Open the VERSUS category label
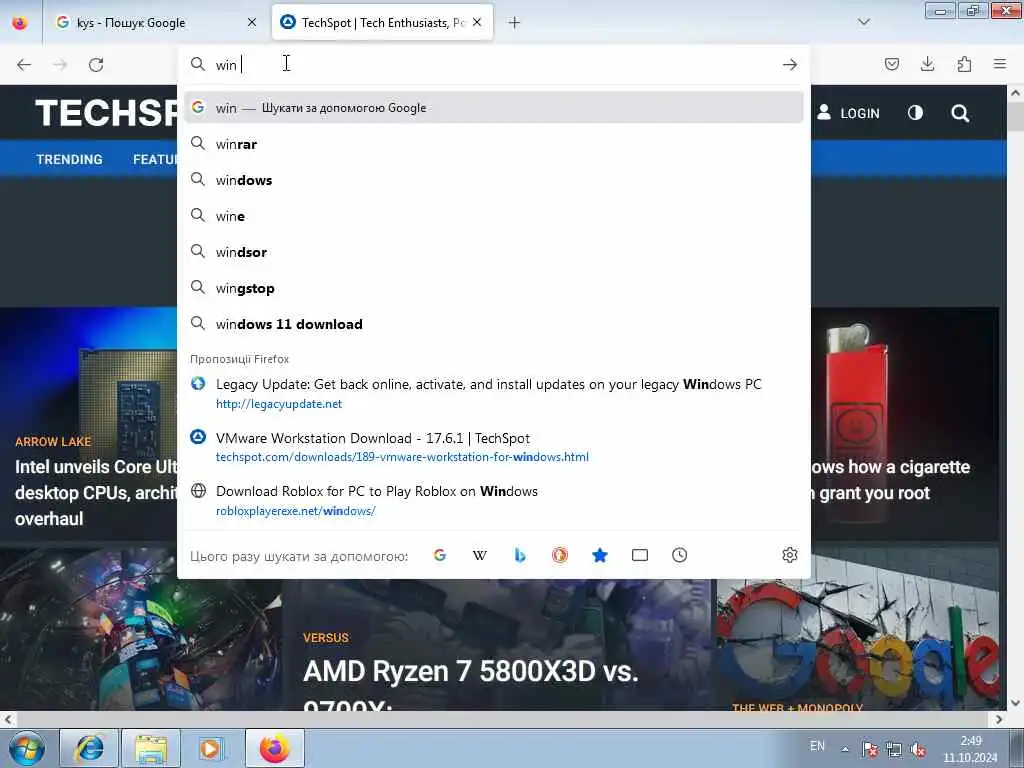1024x768 pixels. pyautogui.click(x=326, y=637)
